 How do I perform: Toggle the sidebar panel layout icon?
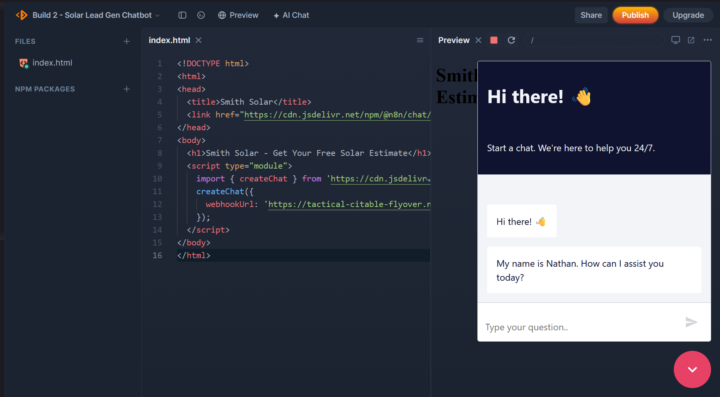click(182, 15)
